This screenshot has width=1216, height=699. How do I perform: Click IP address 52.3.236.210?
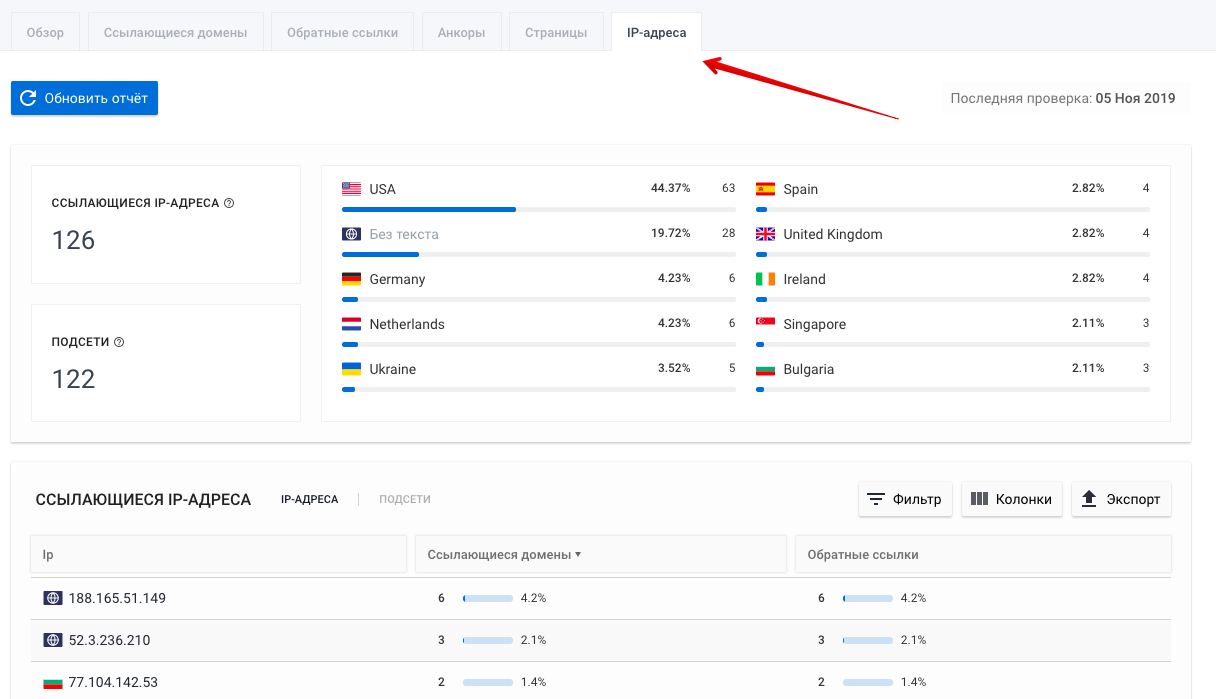point(109,640)
